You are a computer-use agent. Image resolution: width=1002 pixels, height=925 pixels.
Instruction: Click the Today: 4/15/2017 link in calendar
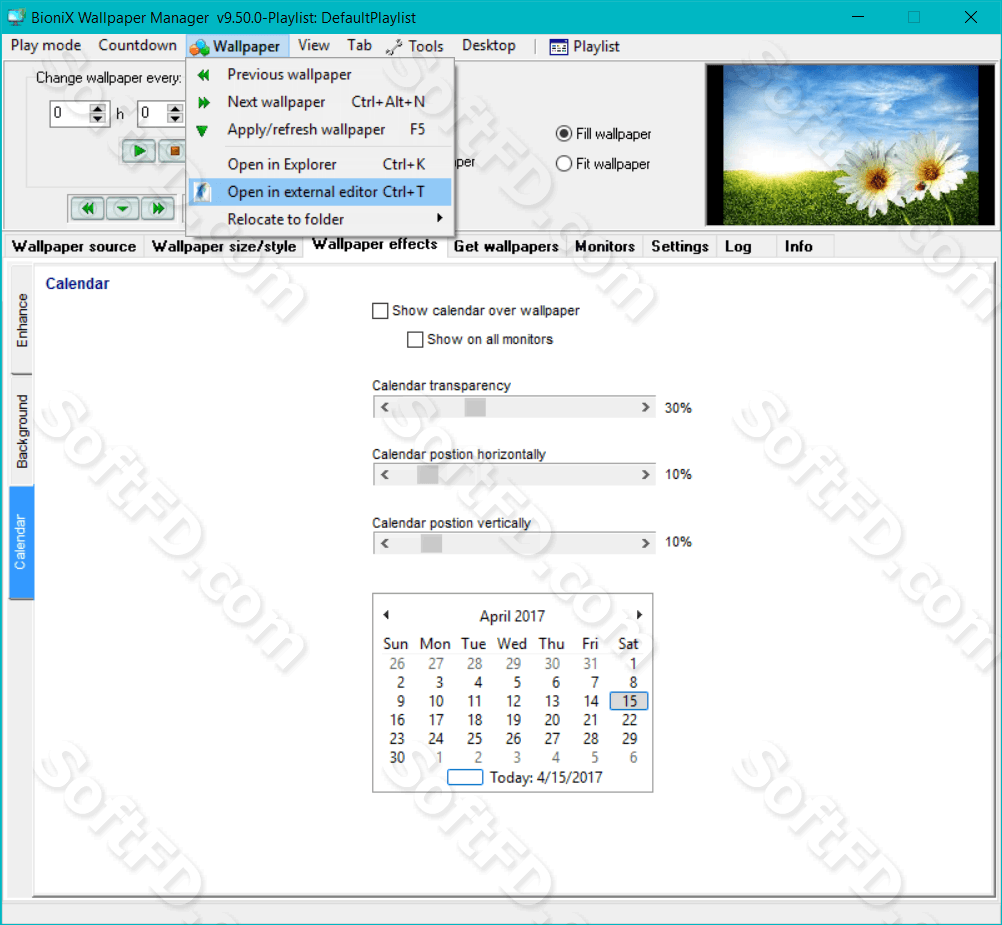pos(525,777)
